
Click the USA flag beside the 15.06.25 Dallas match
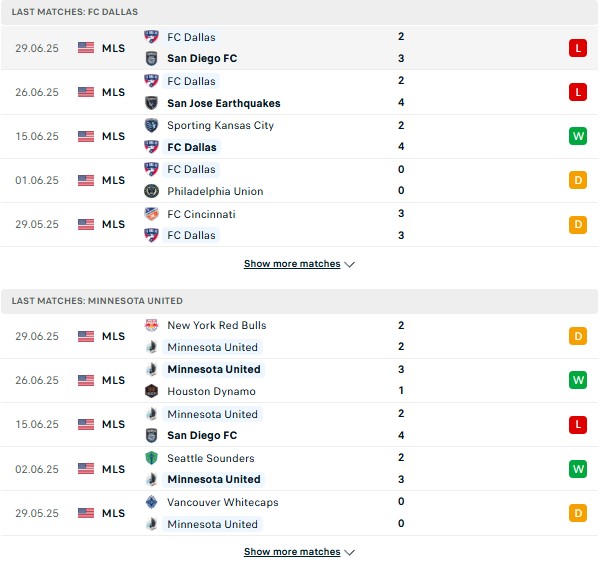pyautogui.click(x=86, y=136)
